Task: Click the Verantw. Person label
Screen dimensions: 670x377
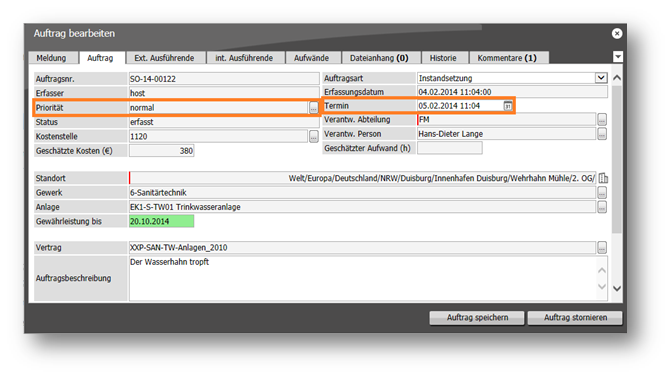Action: 353,134
